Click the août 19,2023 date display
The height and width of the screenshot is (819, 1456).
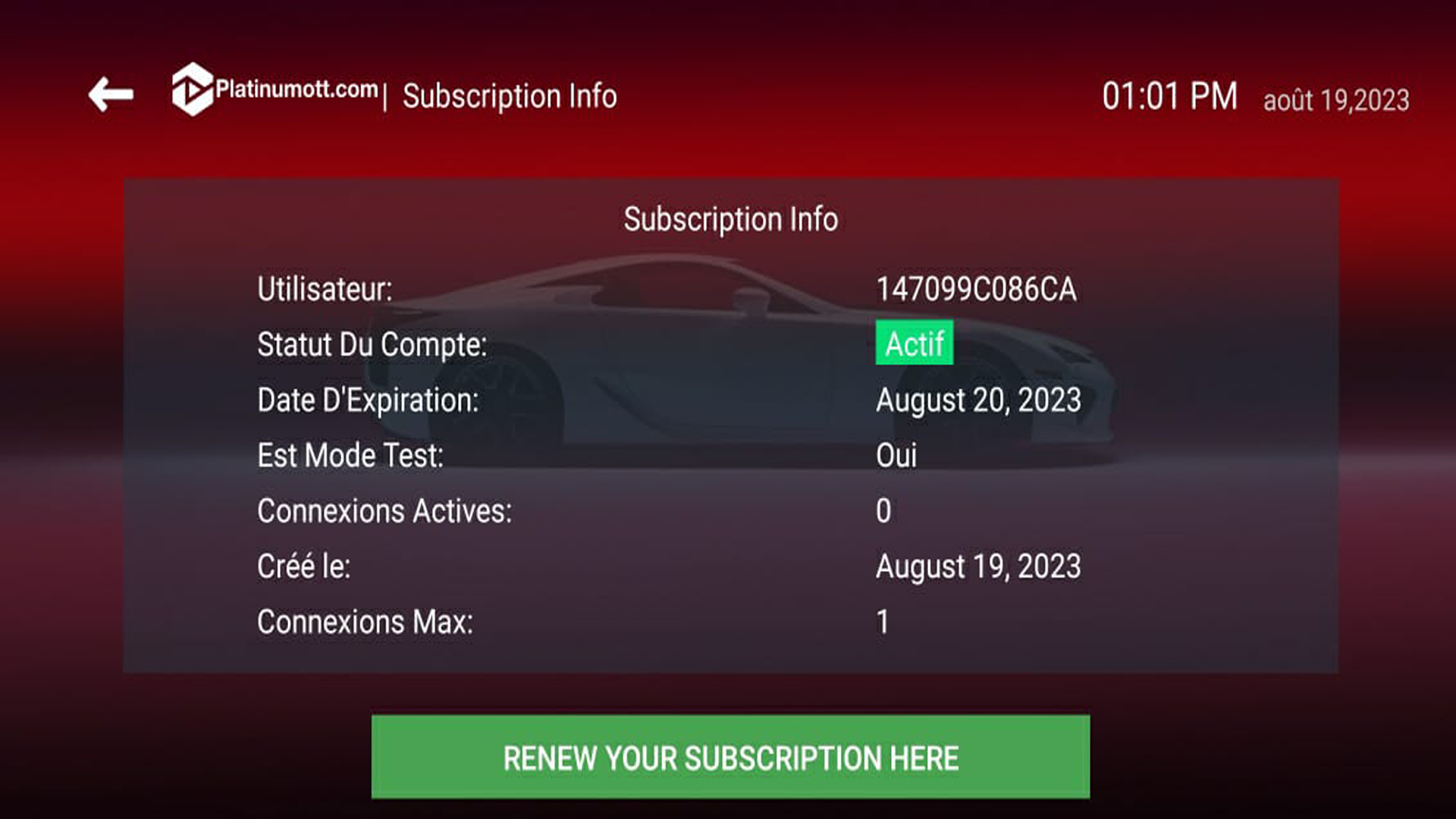1336,100
